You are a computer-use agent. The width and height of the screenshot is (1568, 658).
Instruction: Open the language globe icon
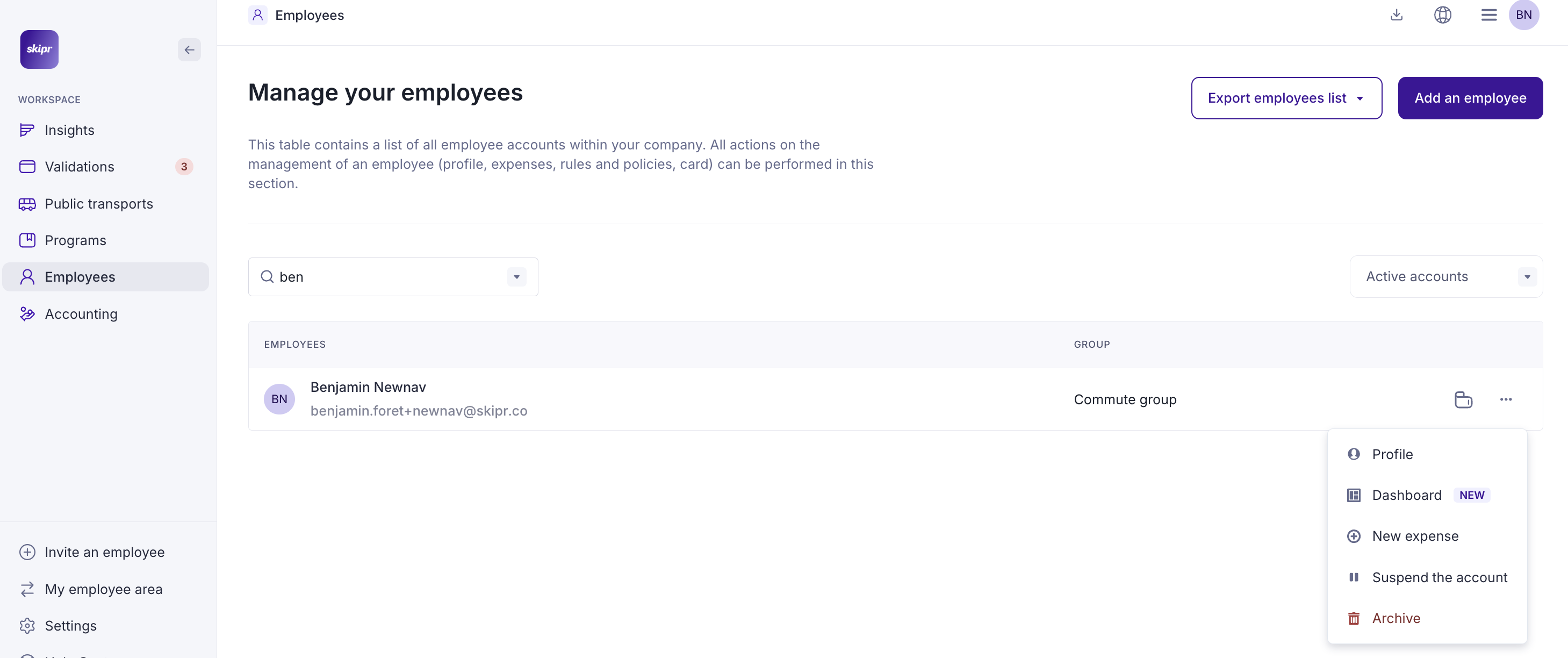1442,15
